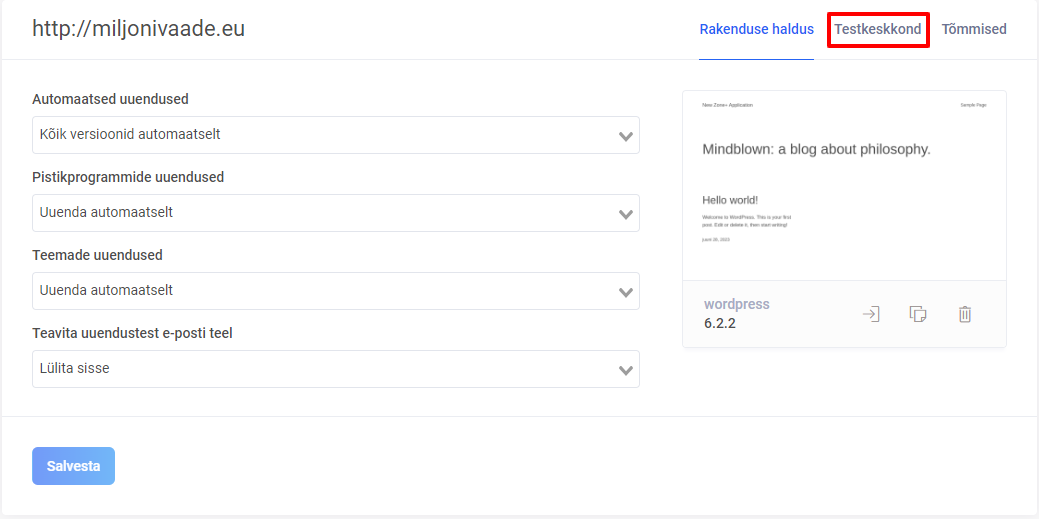Click chevron arrow of Automaatsed uuendused field
The width and height of the screenshot is (1039, 519).
(626, 136)
